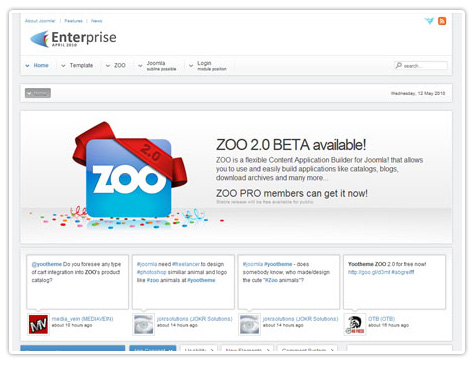475x365 pixels.
Task: Click the #freelancer hashtag link
Action: 186,264
